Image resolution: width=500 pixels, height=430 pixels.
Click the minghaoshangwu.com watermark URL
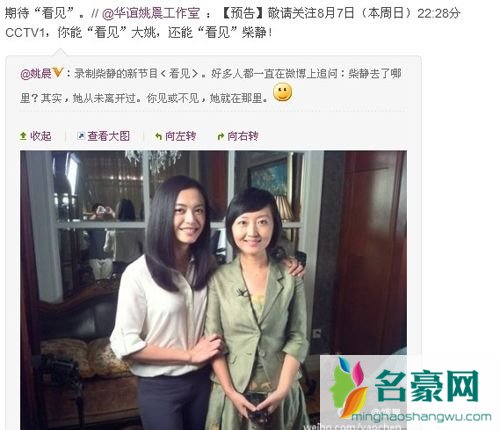421,417
